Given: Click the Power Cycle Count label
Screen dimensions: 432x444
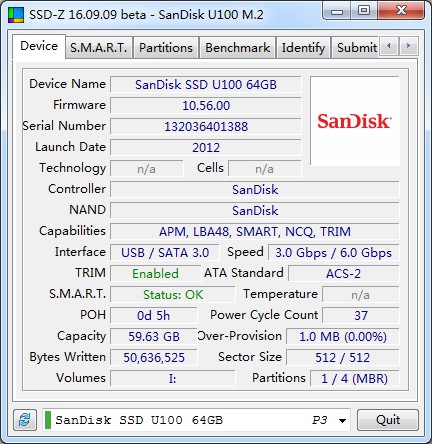Looking at the screenshot, I should point(264,315).
